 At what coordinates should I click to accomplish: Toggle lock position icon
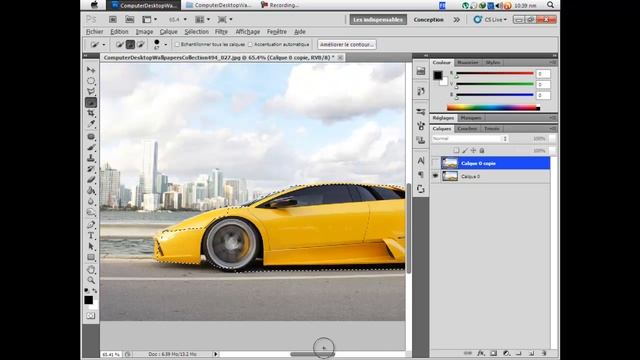pos(473,151)
